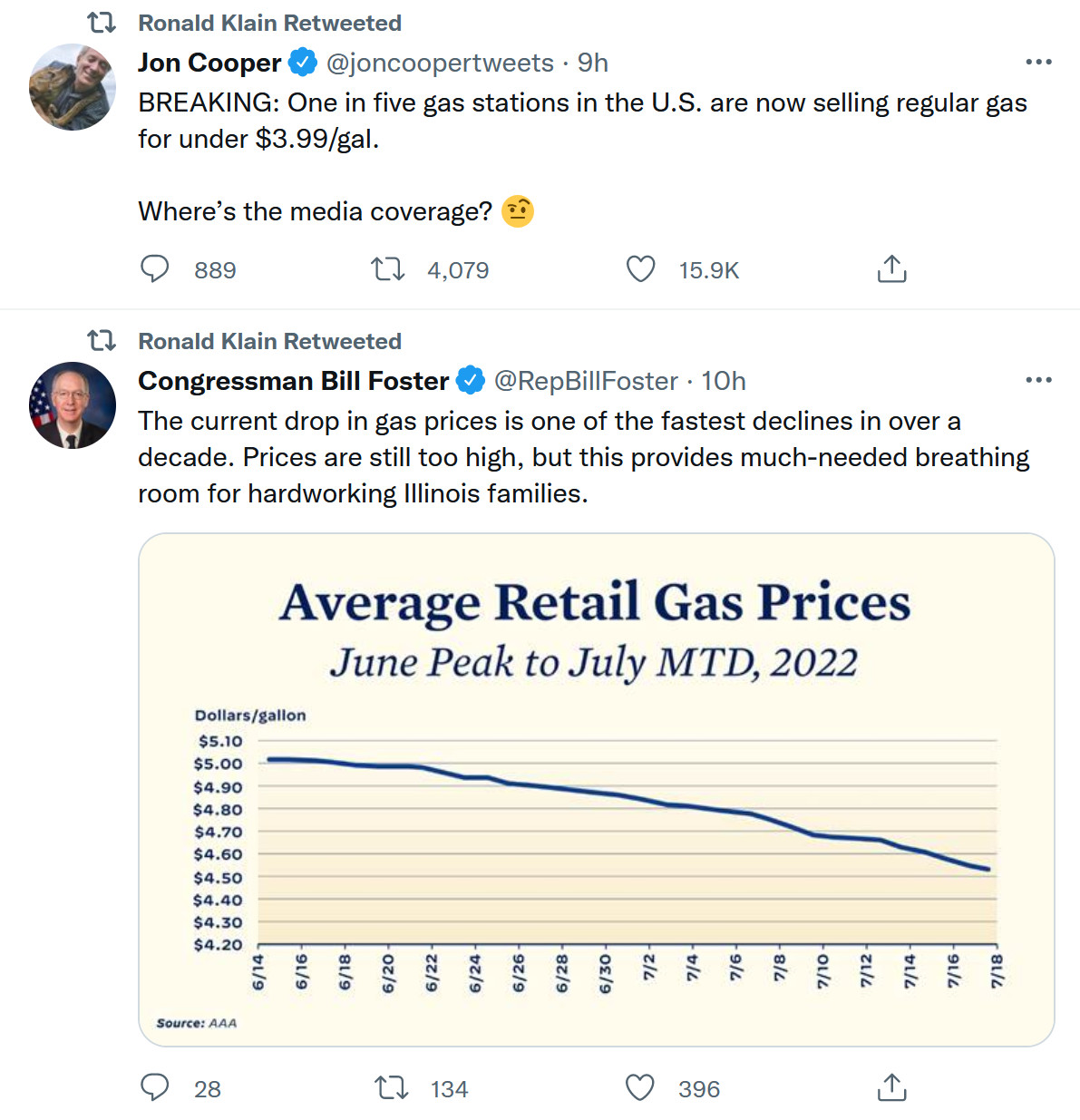Screen dimensions: 1080x1120
Task: Open the @RepBillFoster handle link
Action: point(586,381)
